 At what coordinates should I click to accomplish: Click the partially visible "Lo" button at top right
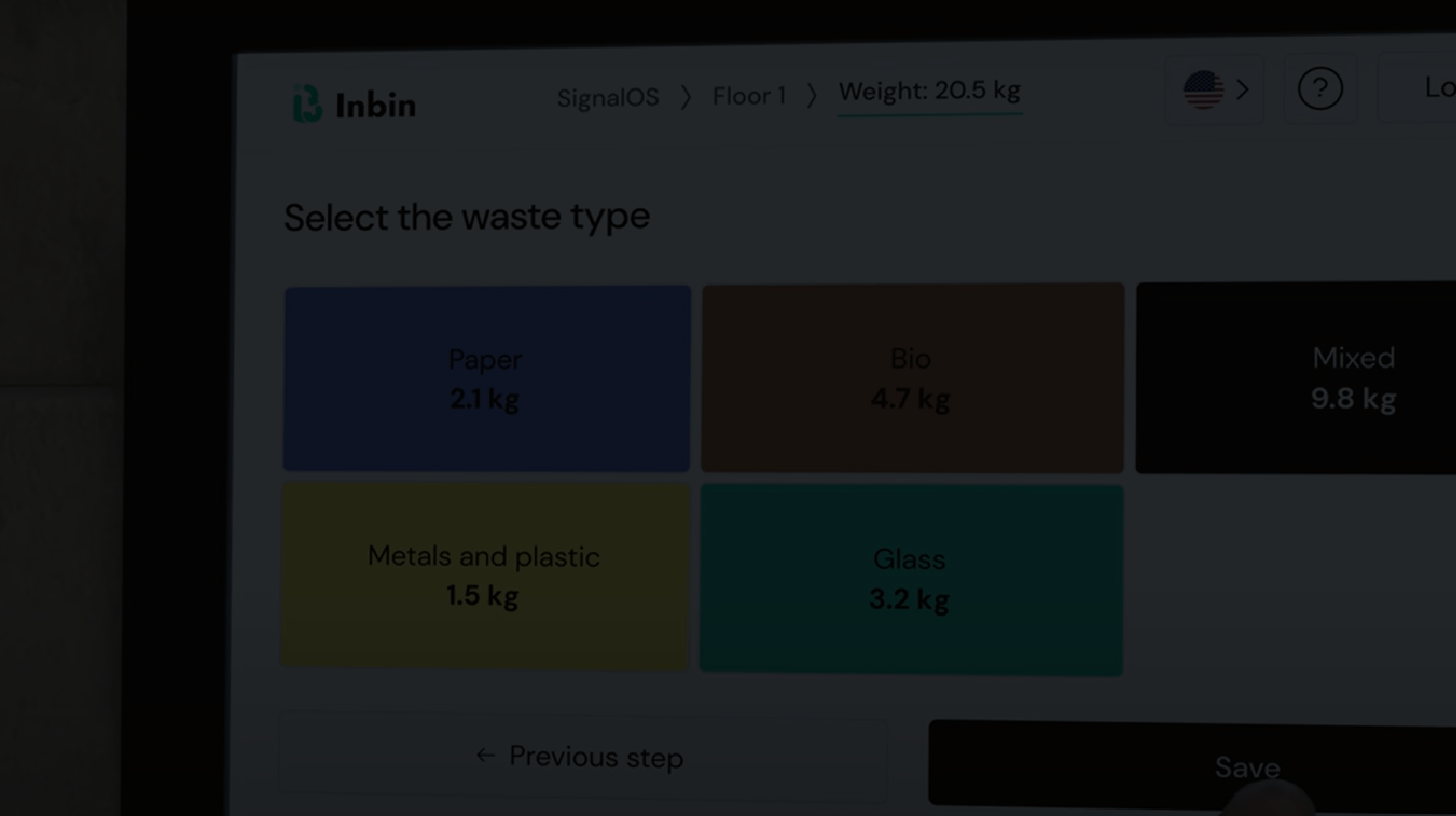coord(1430,88)
